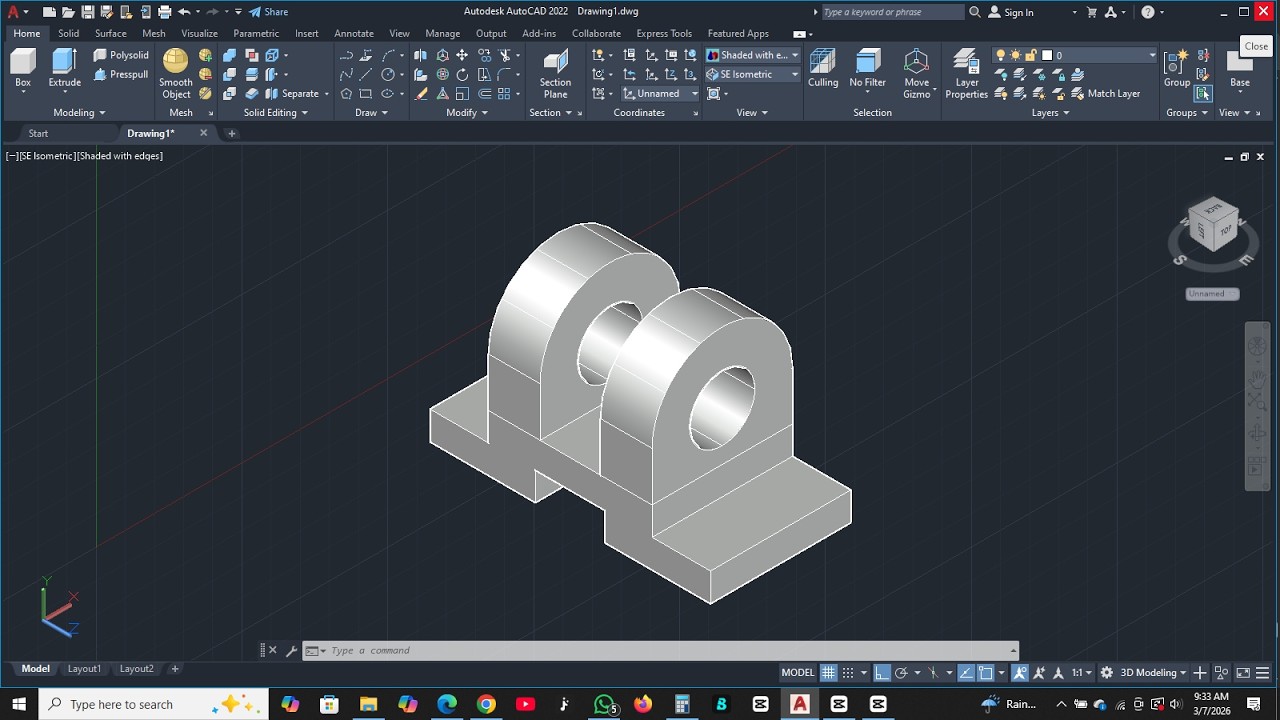Open the Section Plane tool
Screen dimensions: 1280x720
pyautogui.click(x=555, y=74)
